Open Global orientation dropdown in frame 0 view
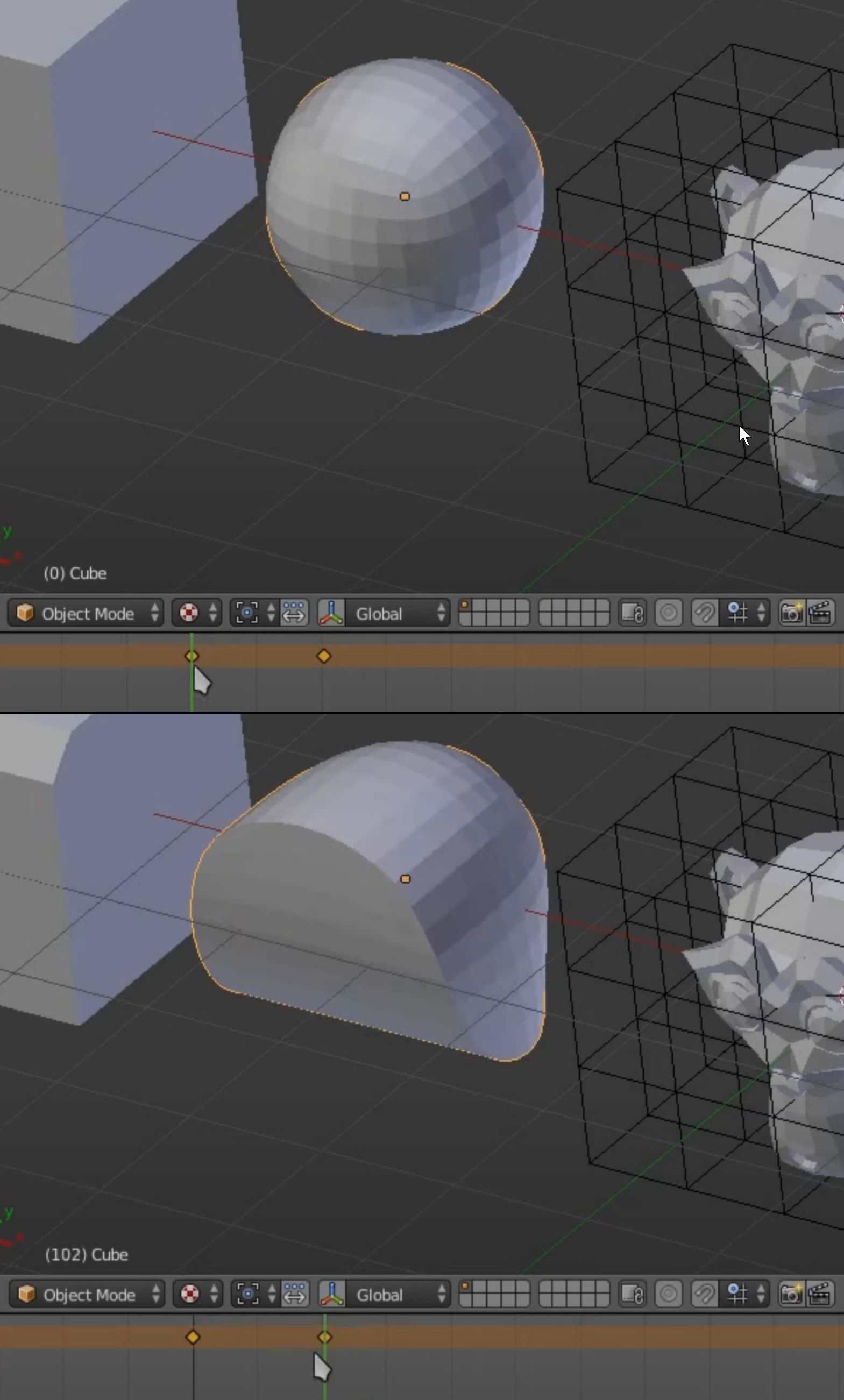The image size is (844, 1400). click(399, 613)
